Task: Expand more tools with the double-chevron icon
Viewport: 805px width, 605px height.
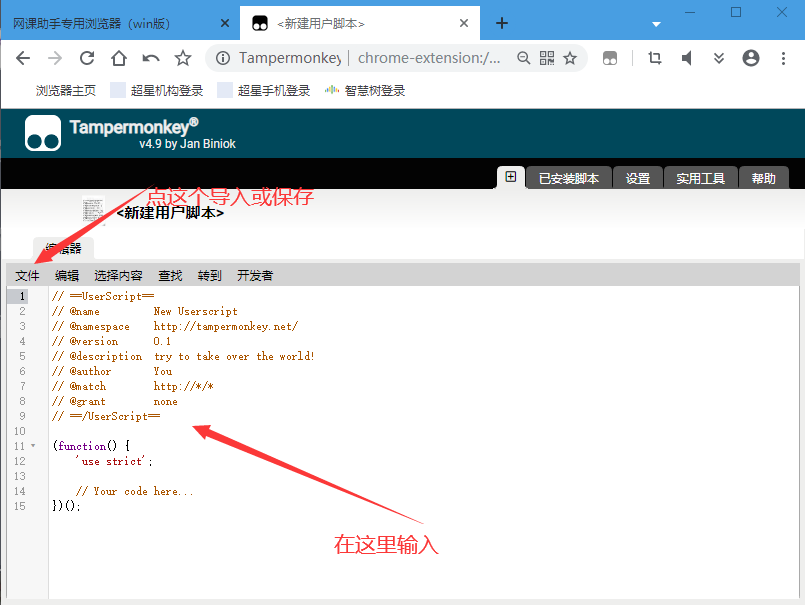Action: [719, 58]
